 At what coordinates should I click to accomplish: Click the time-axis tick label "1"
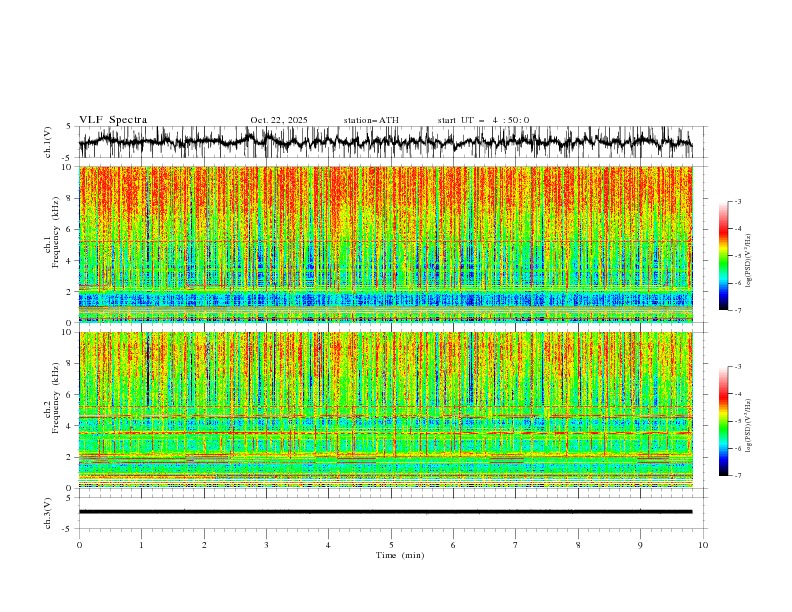141,545
